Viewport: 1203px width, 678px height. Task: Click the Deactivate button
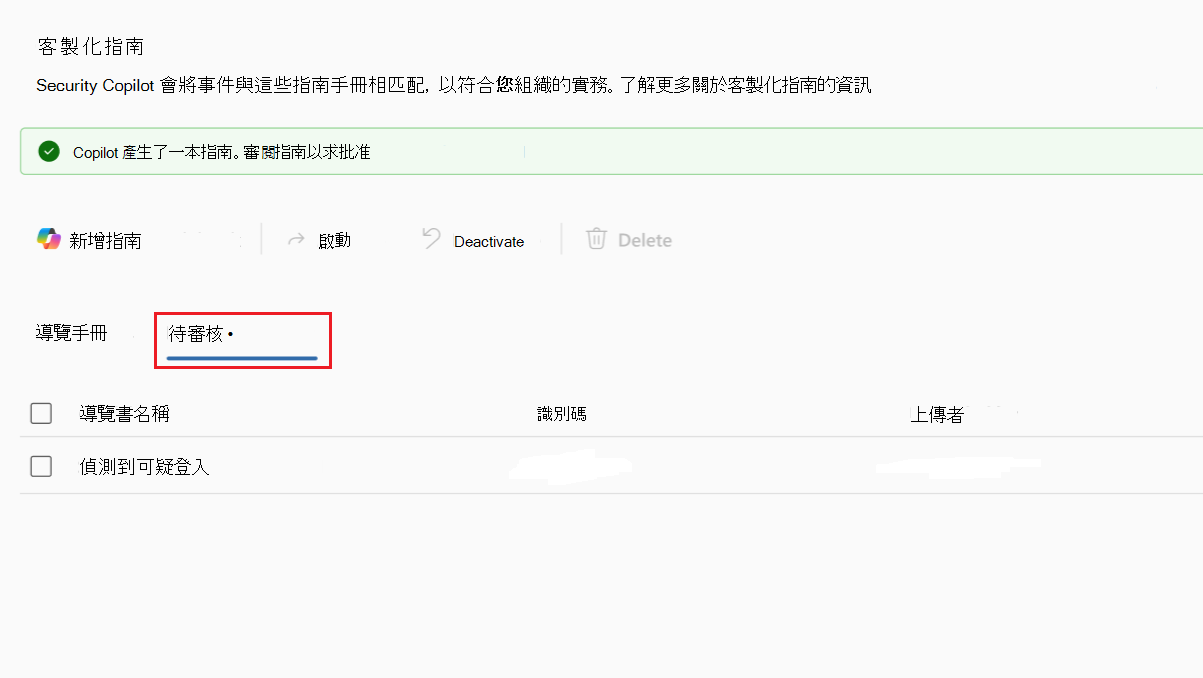[x=488, y=241]
